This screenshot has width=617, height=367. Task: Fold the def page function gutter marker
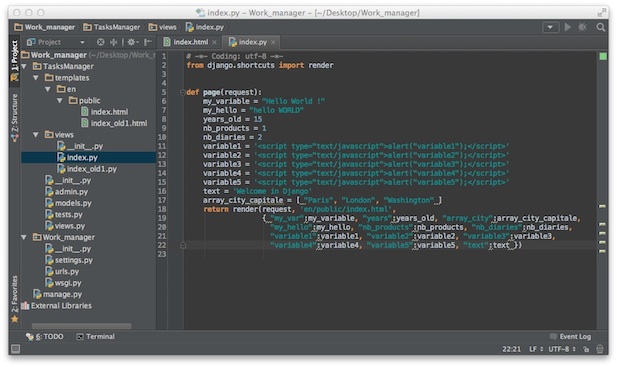point(183,93)
